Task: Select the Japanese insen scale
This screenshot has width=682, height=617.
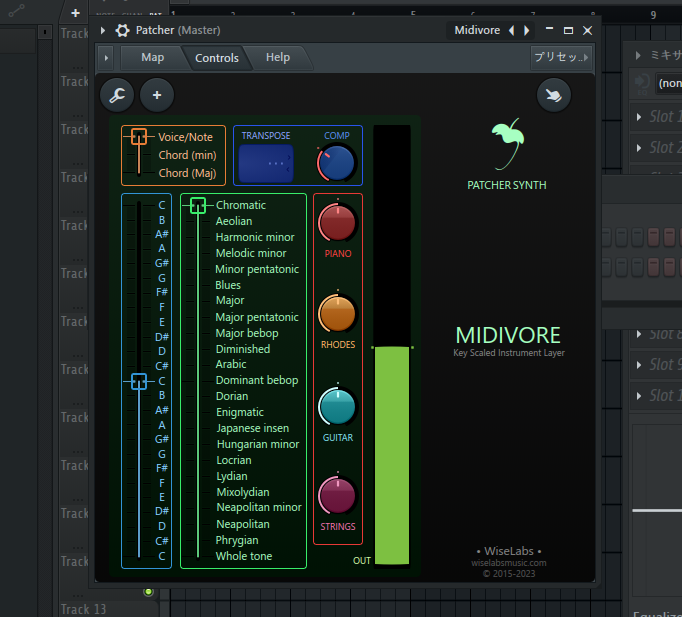Action: [253, 428]
